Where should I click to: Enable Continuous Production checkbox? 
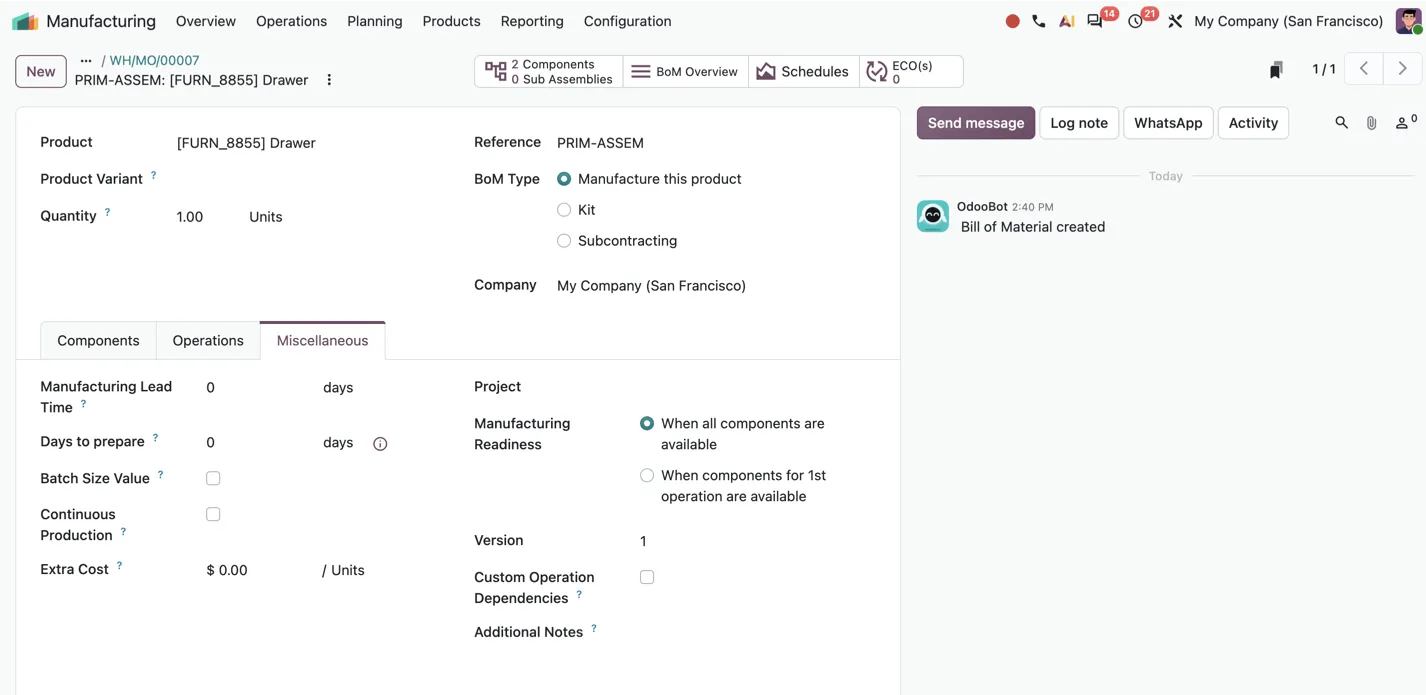[213, 515]
